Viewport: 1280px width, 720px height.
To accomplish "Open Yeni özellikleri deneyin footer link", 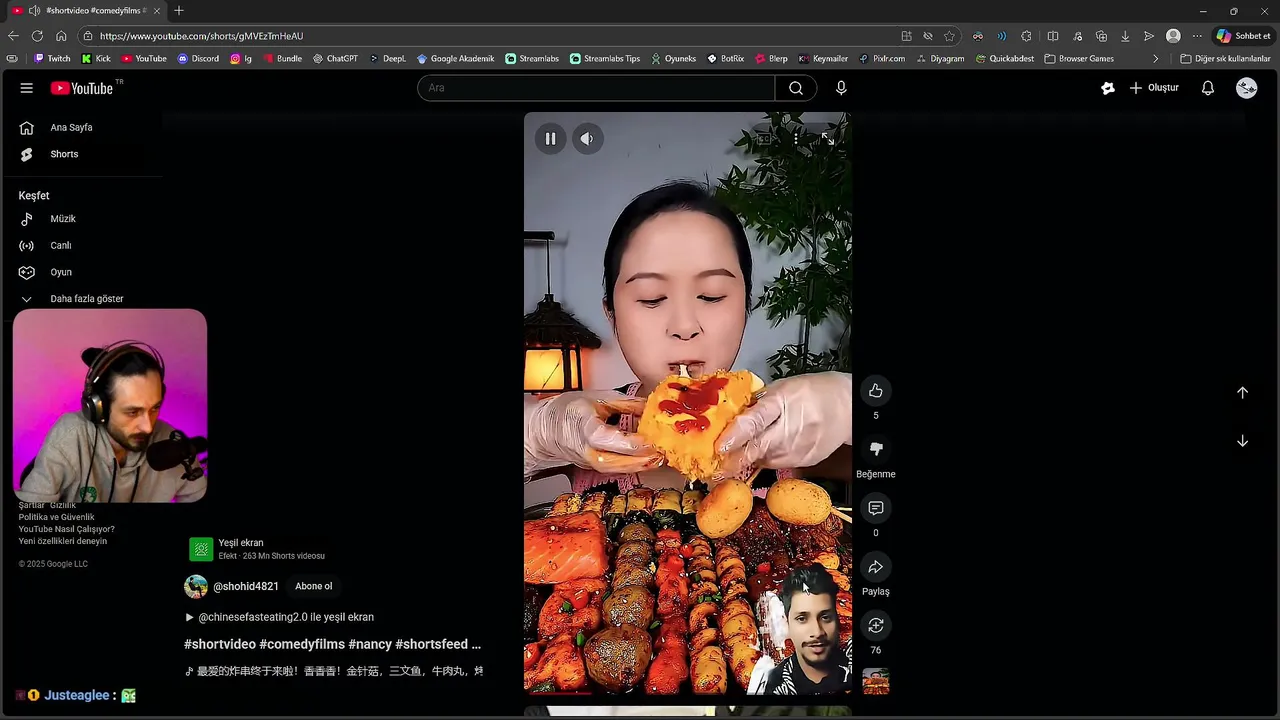I will tap(62, 541).
